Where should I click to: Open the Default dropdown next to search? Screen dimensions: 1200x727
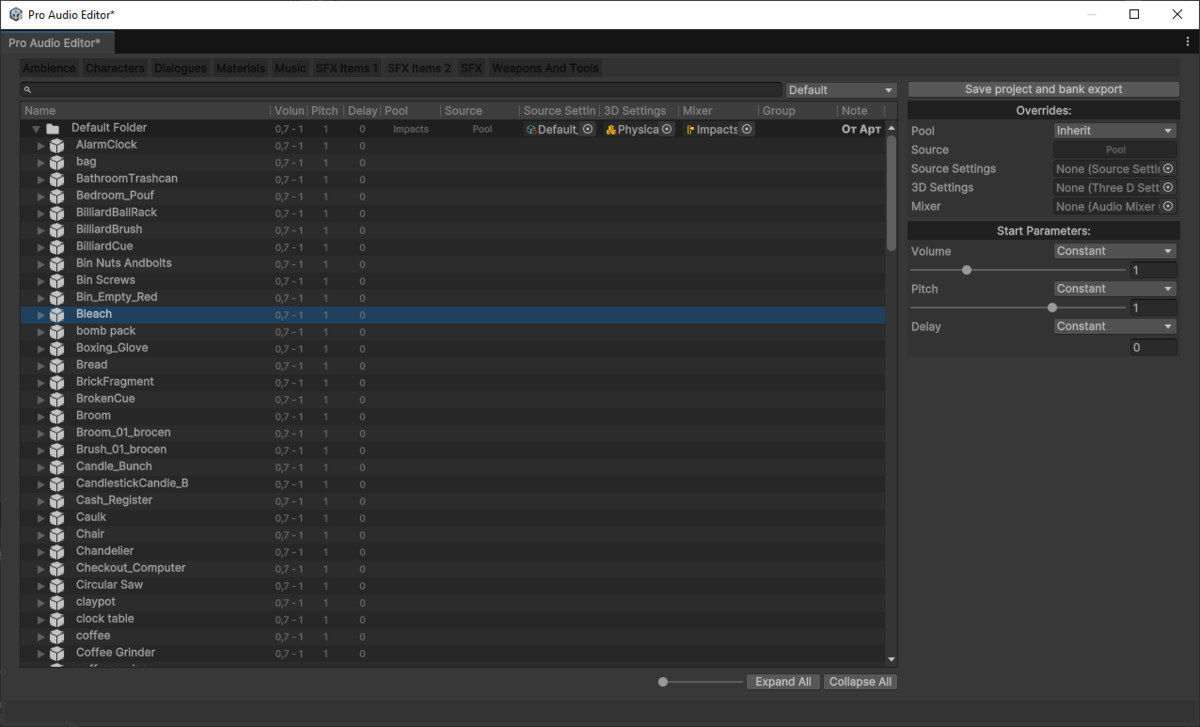841,90
